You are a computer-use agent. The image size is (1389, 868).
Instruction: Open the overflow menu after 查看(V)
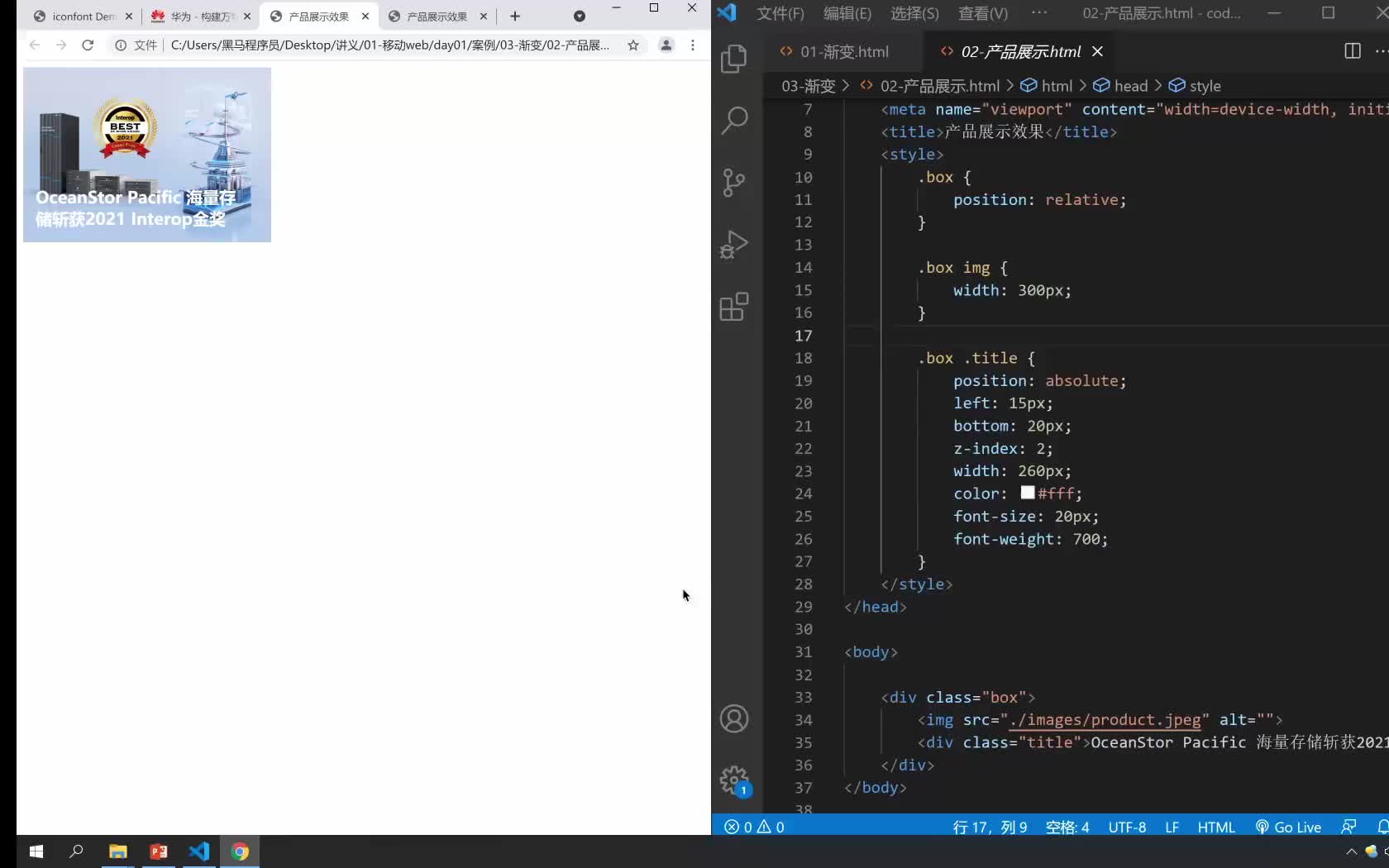click(x=1039, y=13)
